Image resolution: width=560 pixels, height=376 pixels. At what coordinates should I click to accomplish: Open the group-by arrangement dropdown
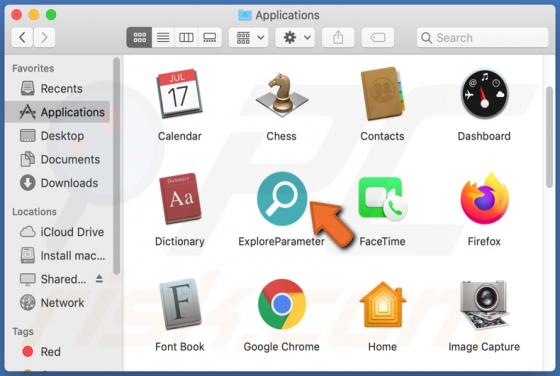point(249,37)
